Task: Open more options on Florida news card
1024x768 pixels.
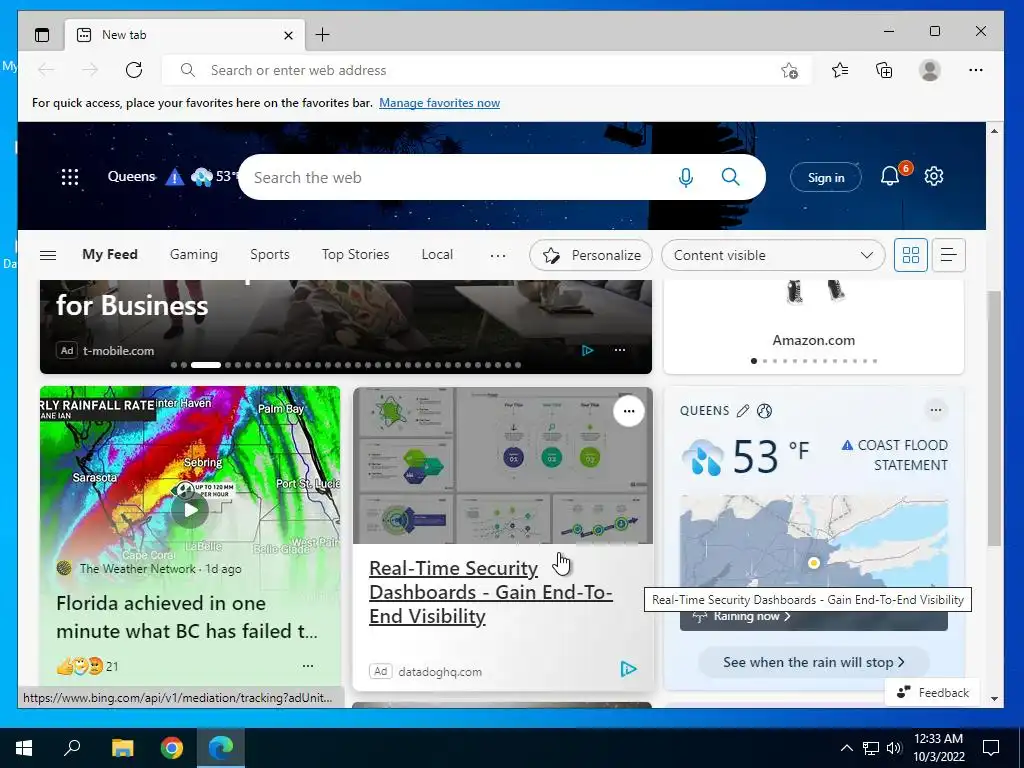Action: coord(308,666)
